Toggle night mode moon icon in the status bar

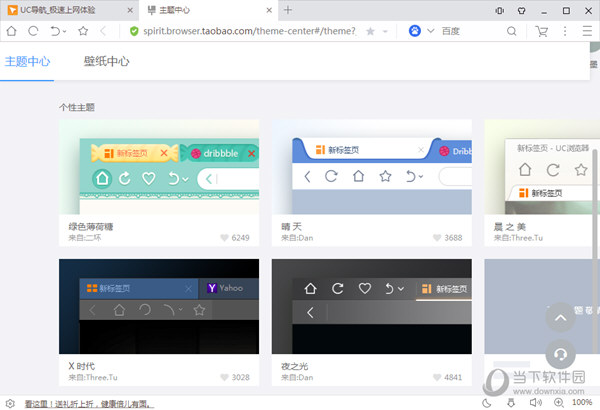click(487, 403)
